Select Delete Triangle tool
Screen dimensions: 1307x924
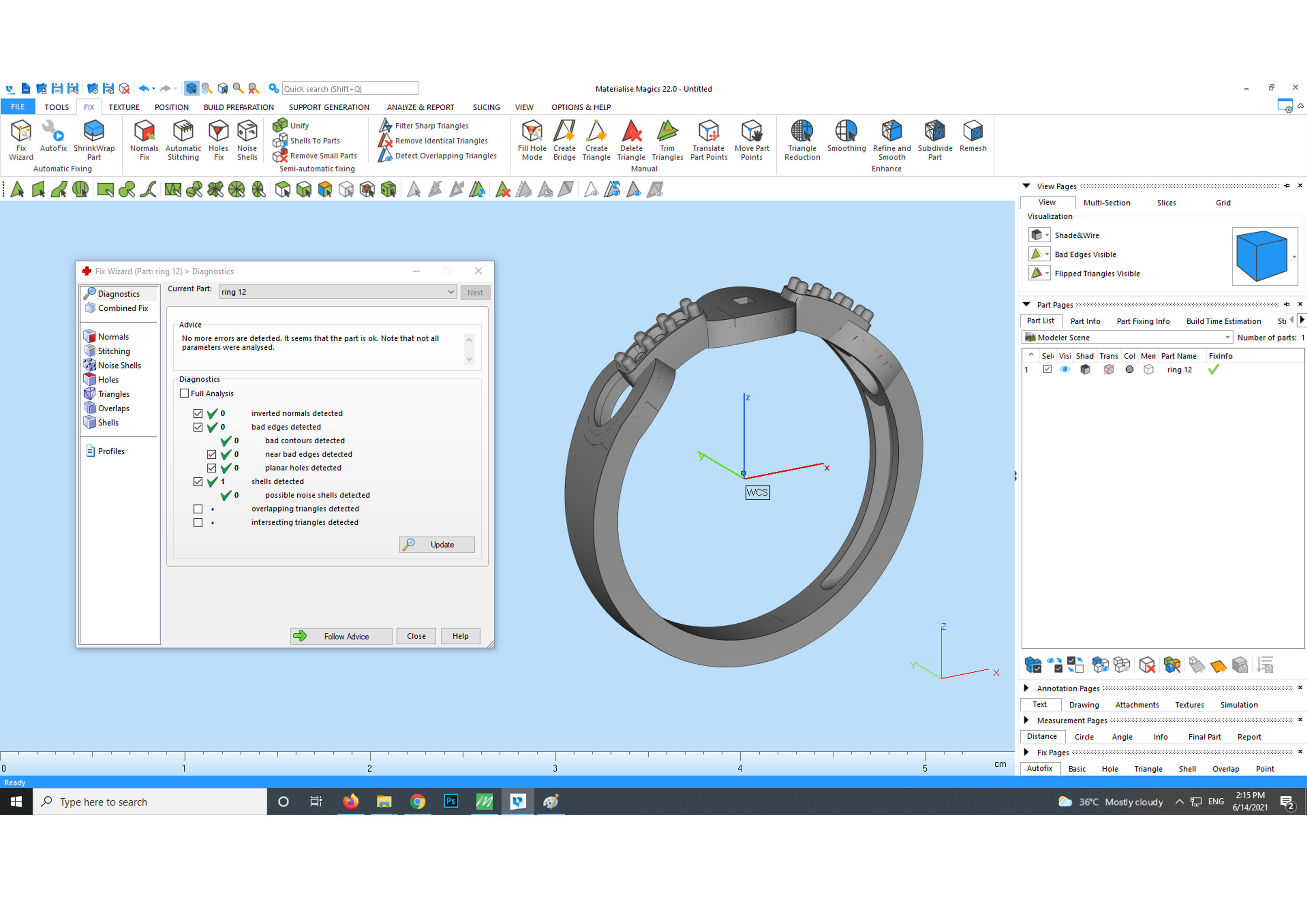point(631,140)
